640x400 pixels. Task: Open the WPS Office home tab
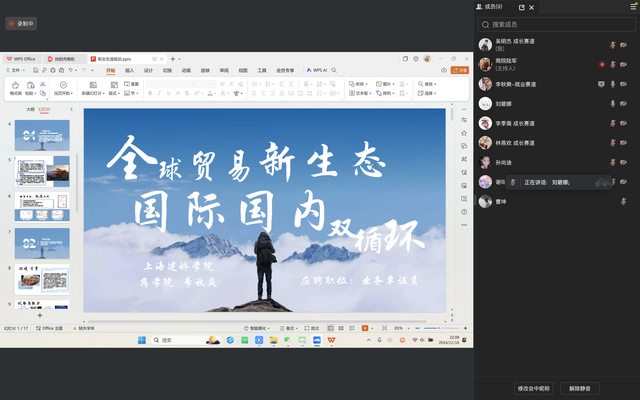(x=22, y=59)
